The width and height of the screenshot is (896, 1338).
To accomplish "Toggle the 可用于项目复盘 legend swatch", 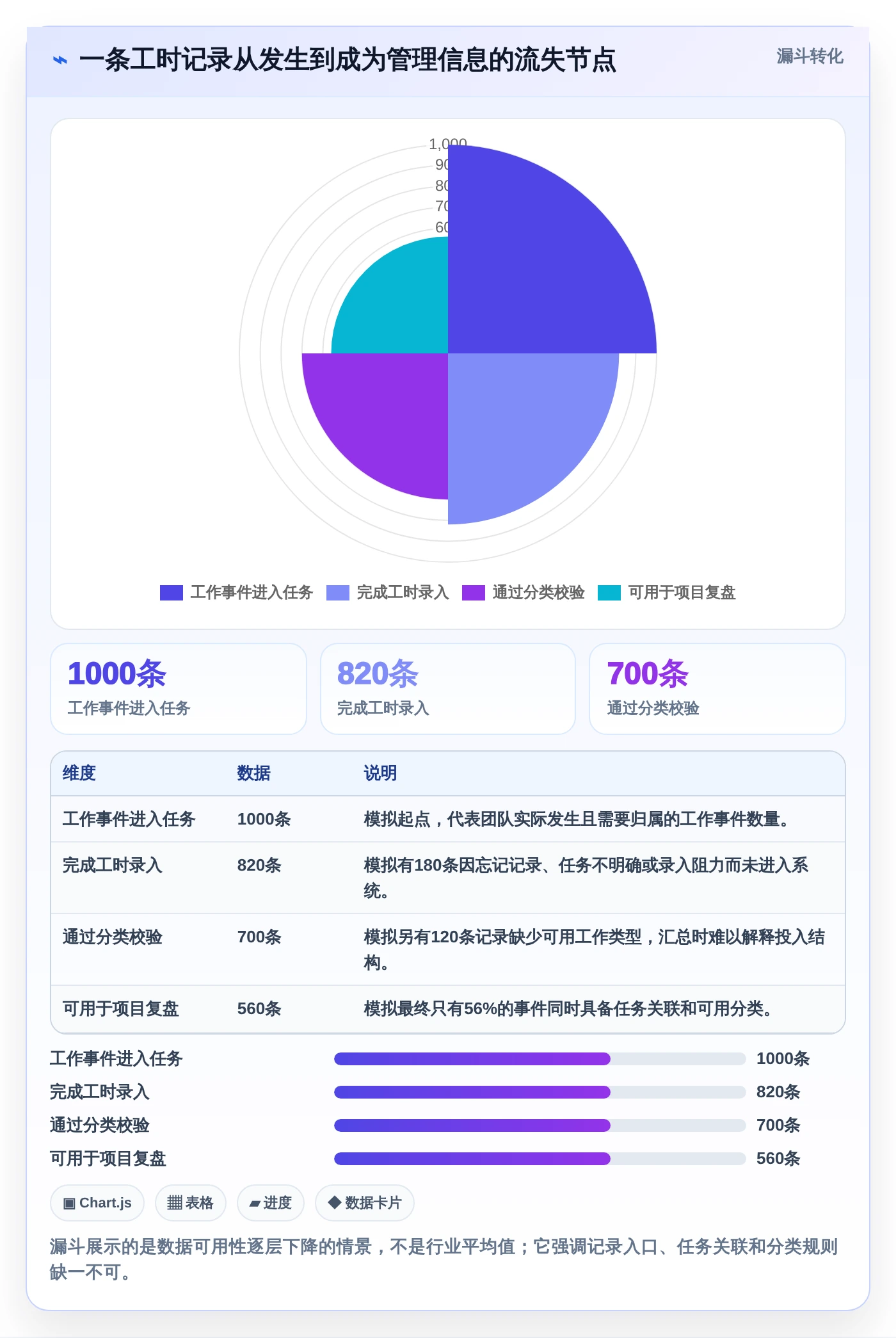I will click(x=609, y=593).
